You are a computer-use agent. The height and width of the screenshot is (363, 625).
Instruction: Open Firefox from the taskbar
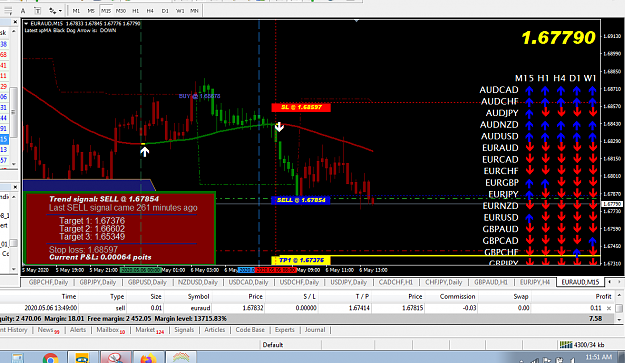click(148, 358)
